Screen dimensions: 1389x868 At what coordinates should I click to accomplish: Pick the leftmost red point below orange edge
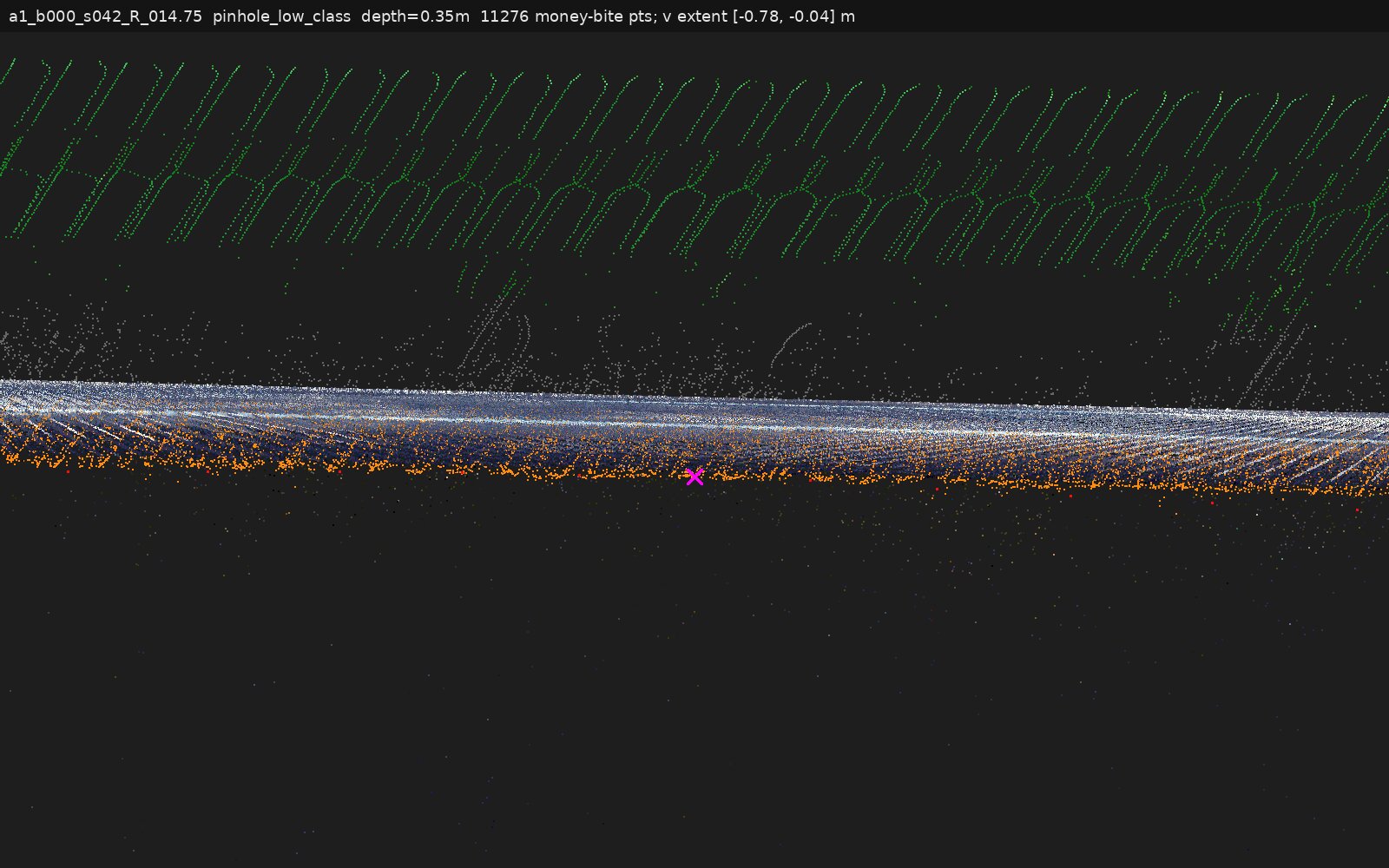tap(68, 471)
